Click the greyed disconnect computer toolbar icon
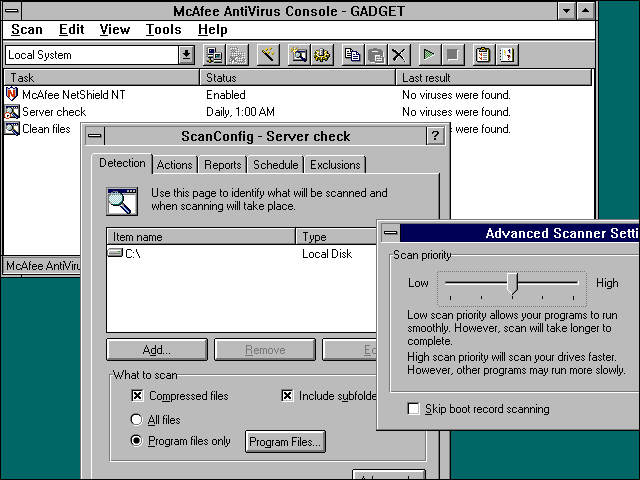 [x=238, y=55]
